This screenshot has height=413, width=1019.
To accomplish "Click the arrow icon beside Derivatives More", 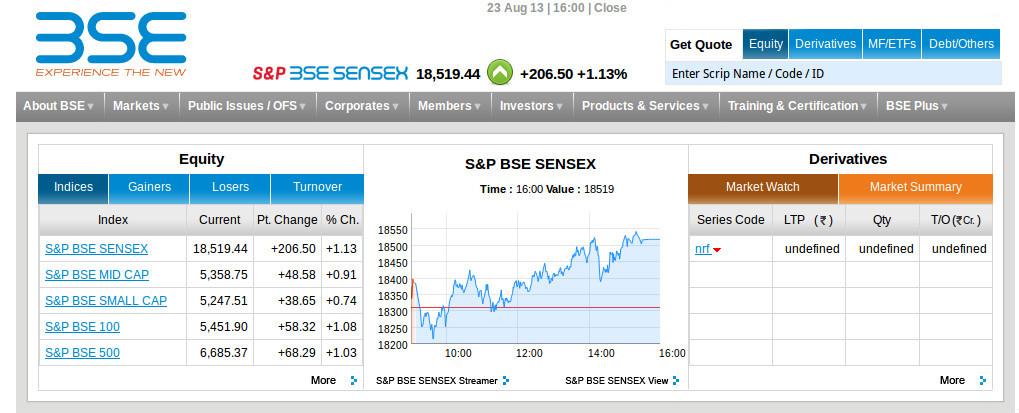I will point(983,381).
